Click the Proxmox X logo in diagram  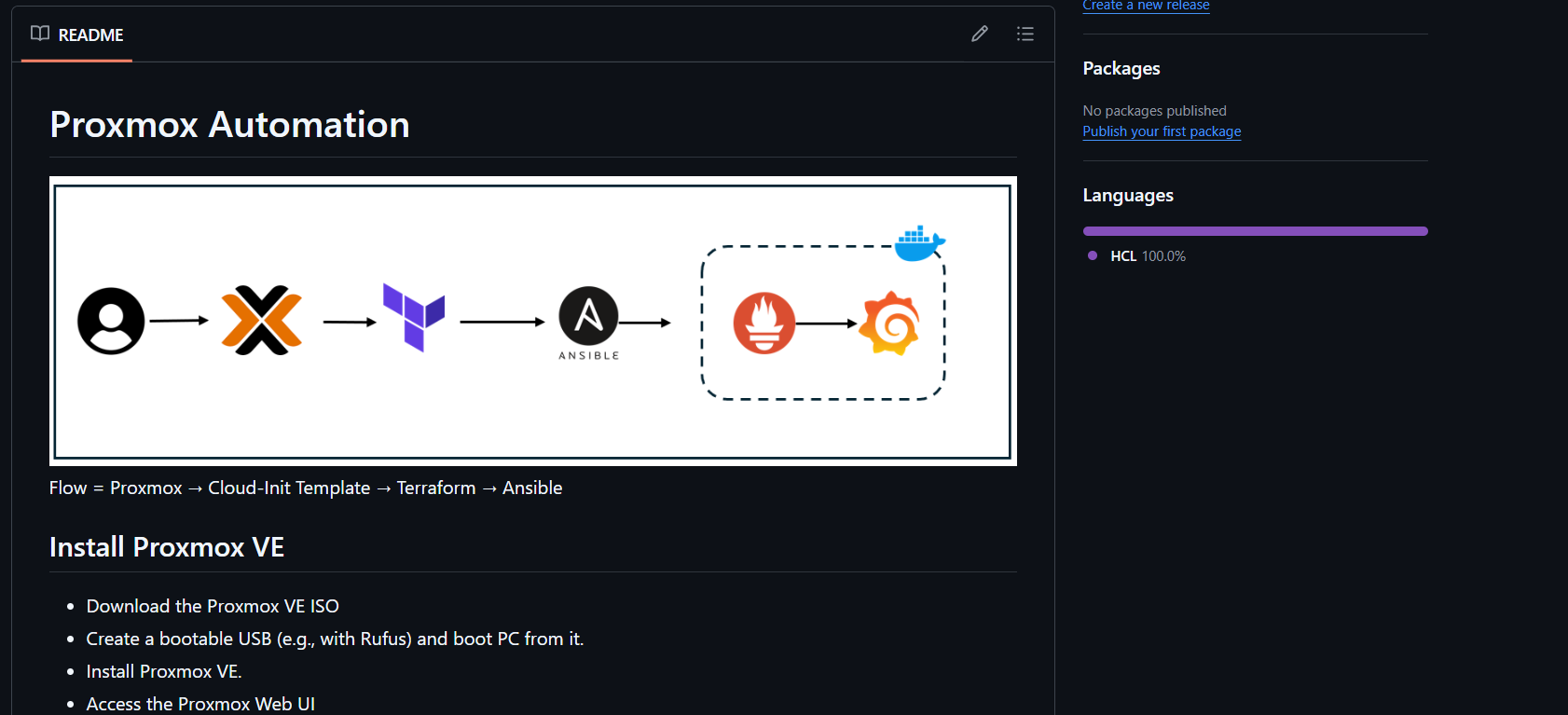[x=262, y=321]
